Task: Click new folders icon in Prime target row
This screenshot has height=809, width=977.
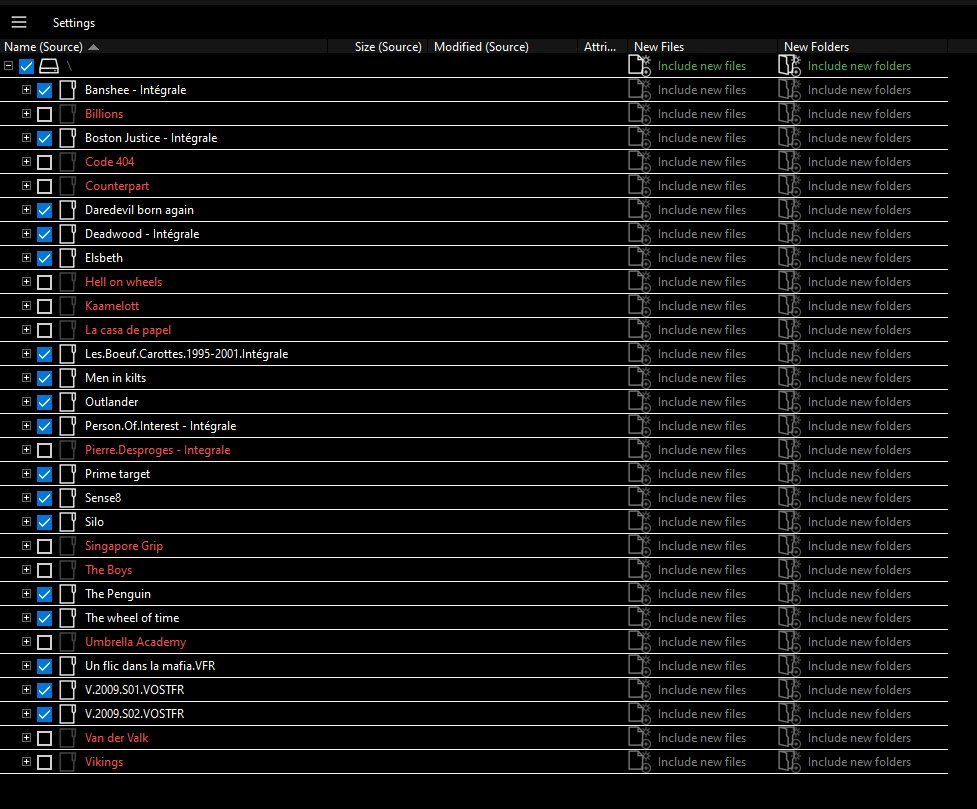Action: (789, 474)
